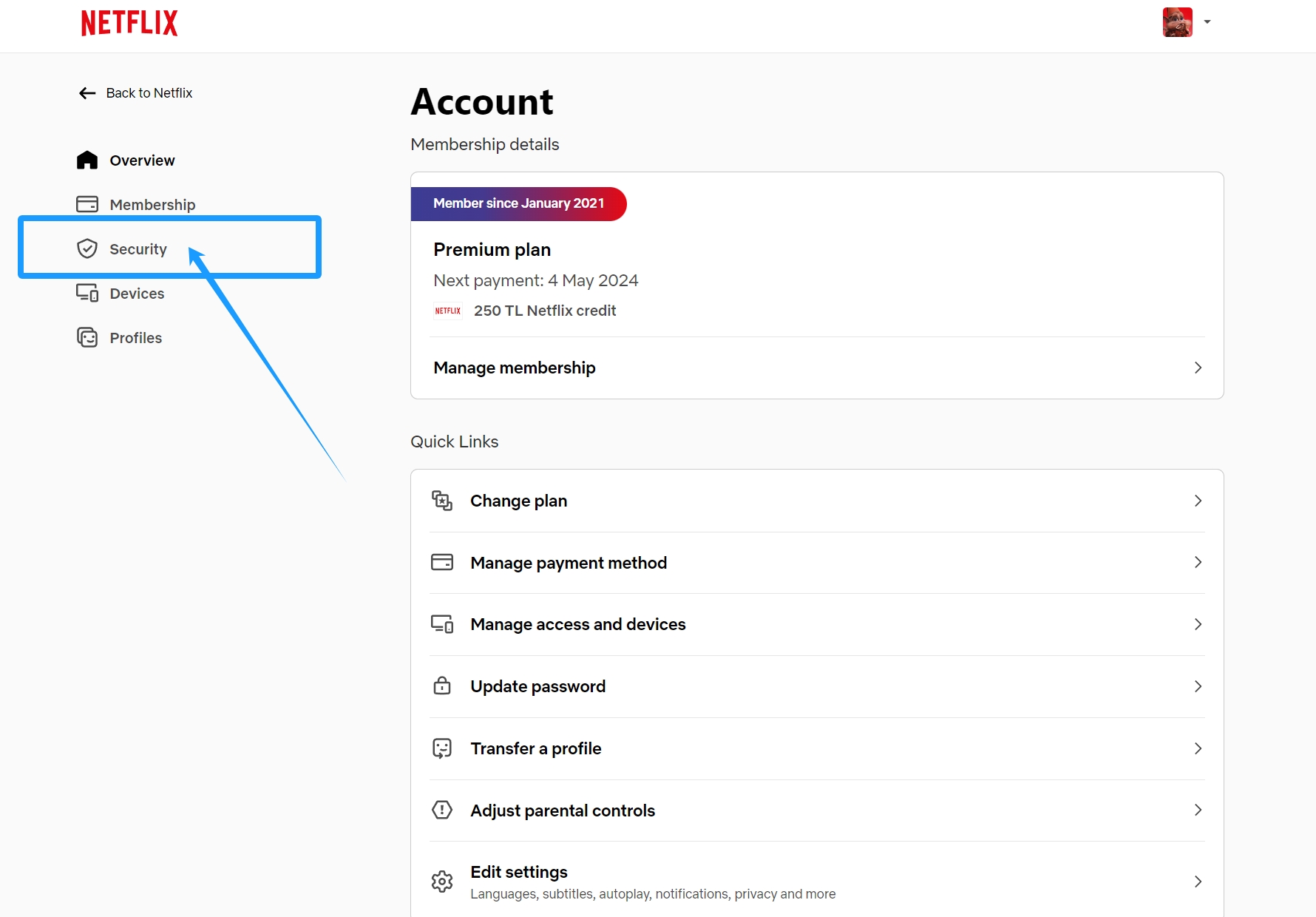Open Change plan link

tap(817, 501)
